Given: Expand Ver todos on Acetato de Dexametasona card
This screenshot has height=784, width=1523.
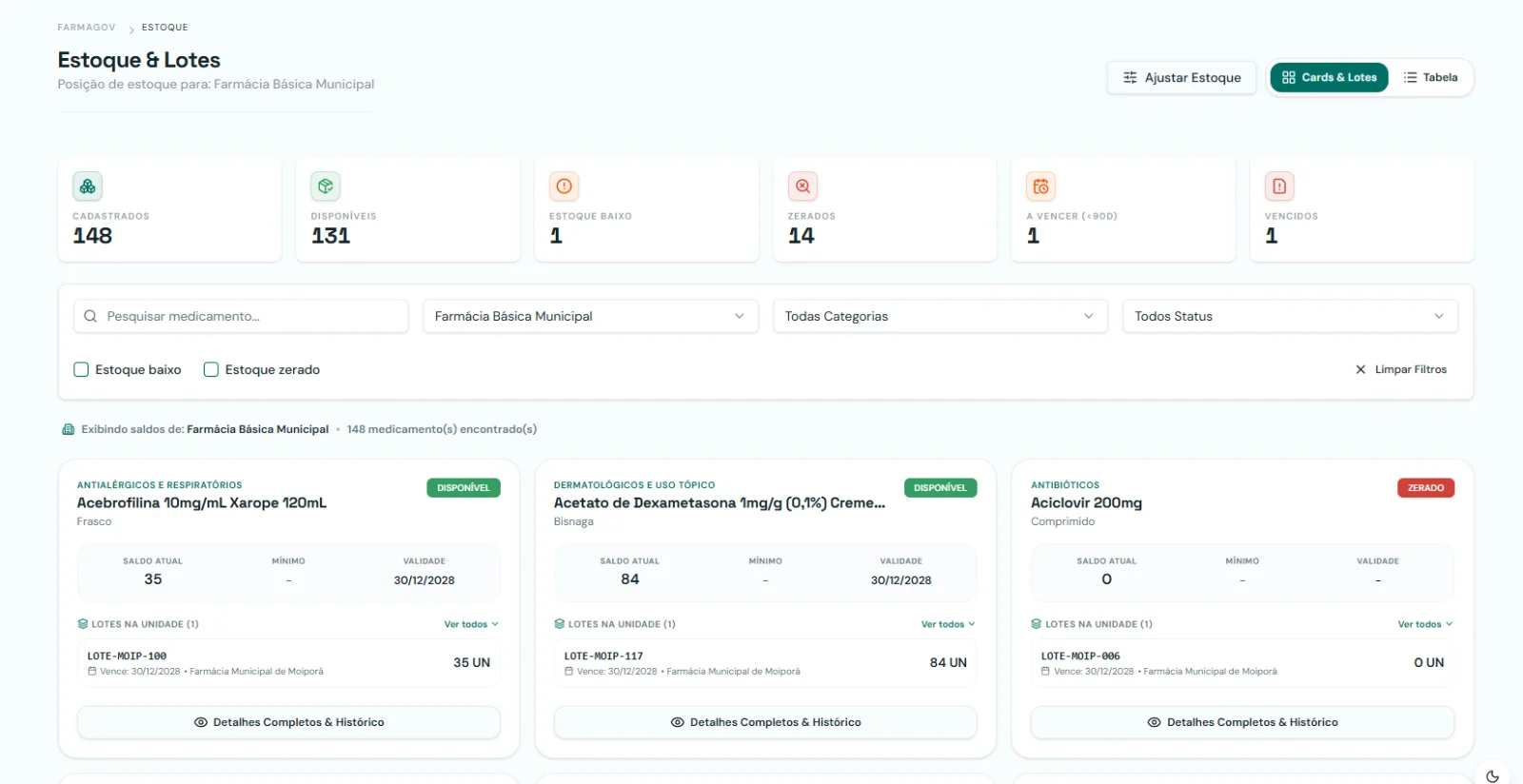Looking at the screenshot, I should click(948, 624).
